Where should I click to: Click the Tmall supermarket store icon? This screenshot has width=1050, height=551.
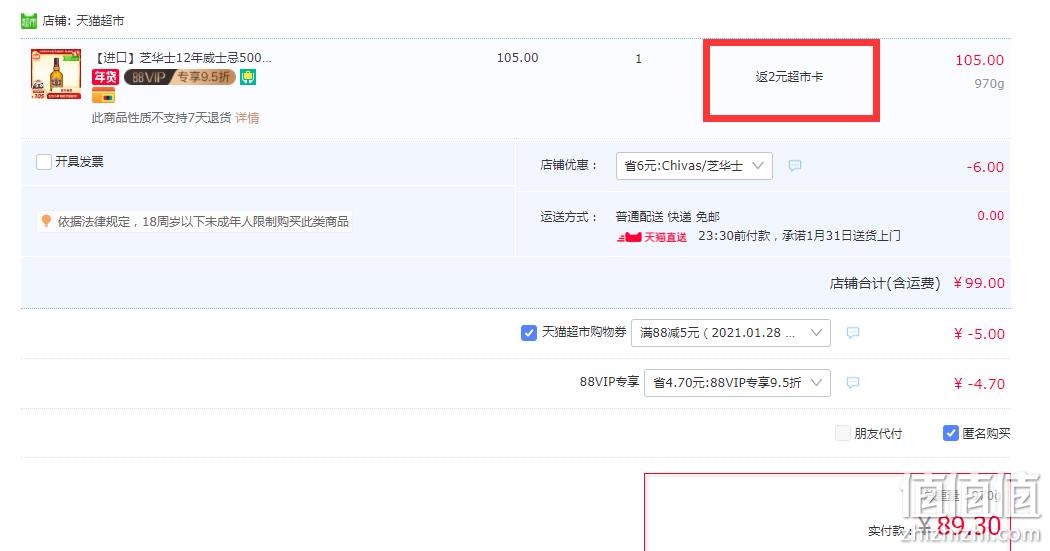pos(29,21)
